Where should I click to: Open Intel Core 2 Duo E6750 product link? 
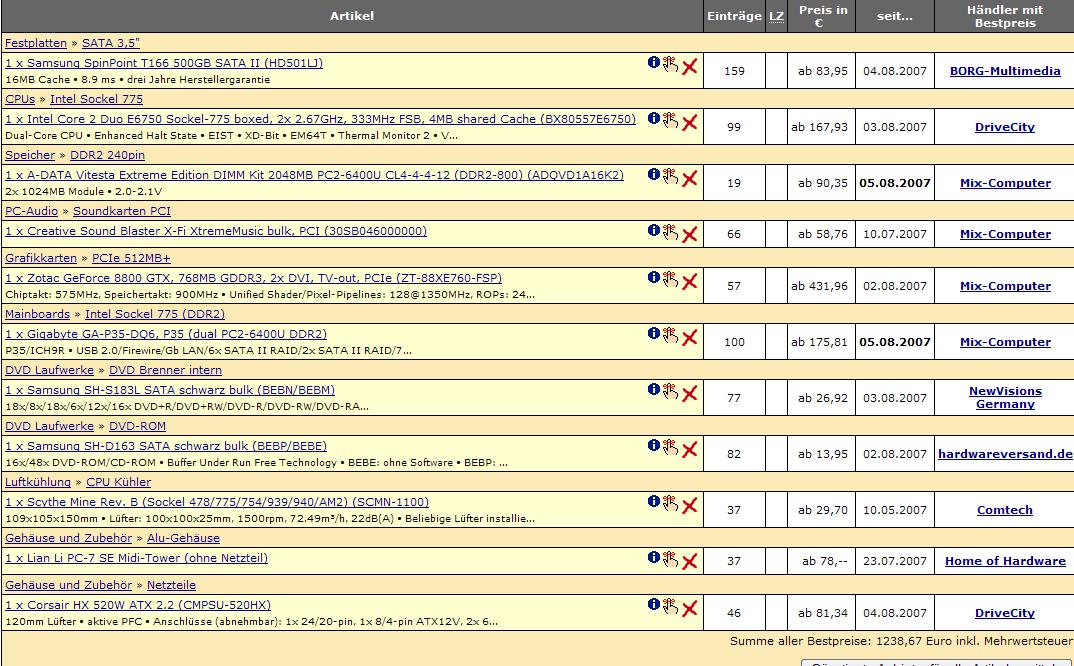coord(321,119)
